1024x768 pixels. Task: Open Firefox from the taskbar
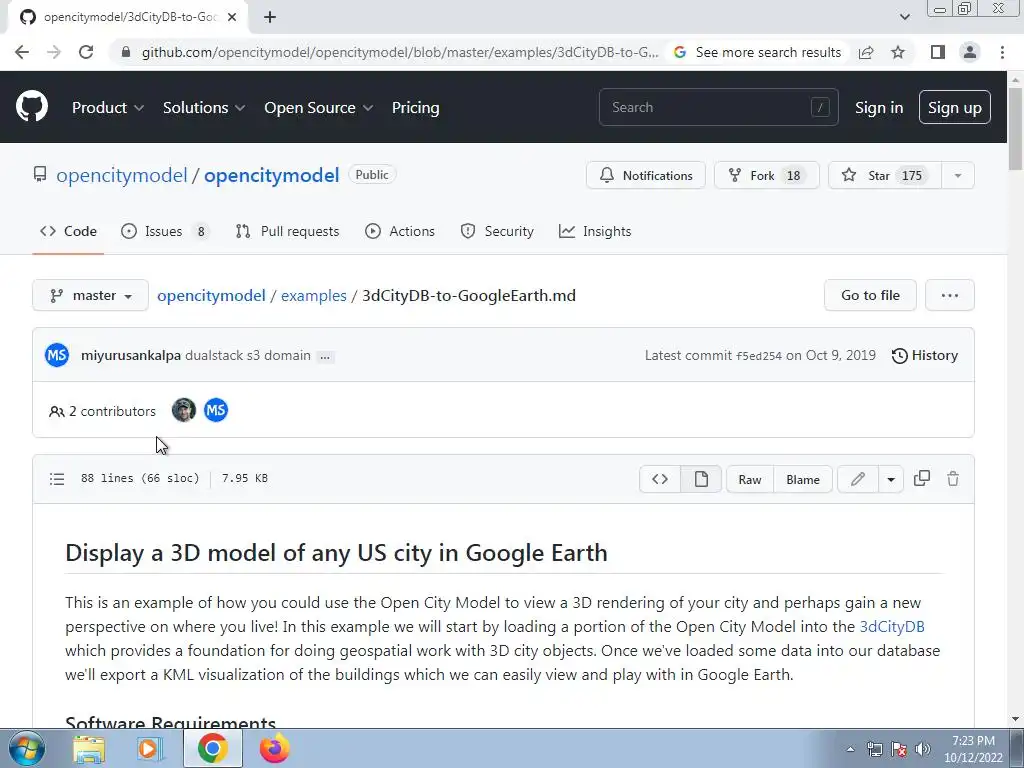click(274, 748)
